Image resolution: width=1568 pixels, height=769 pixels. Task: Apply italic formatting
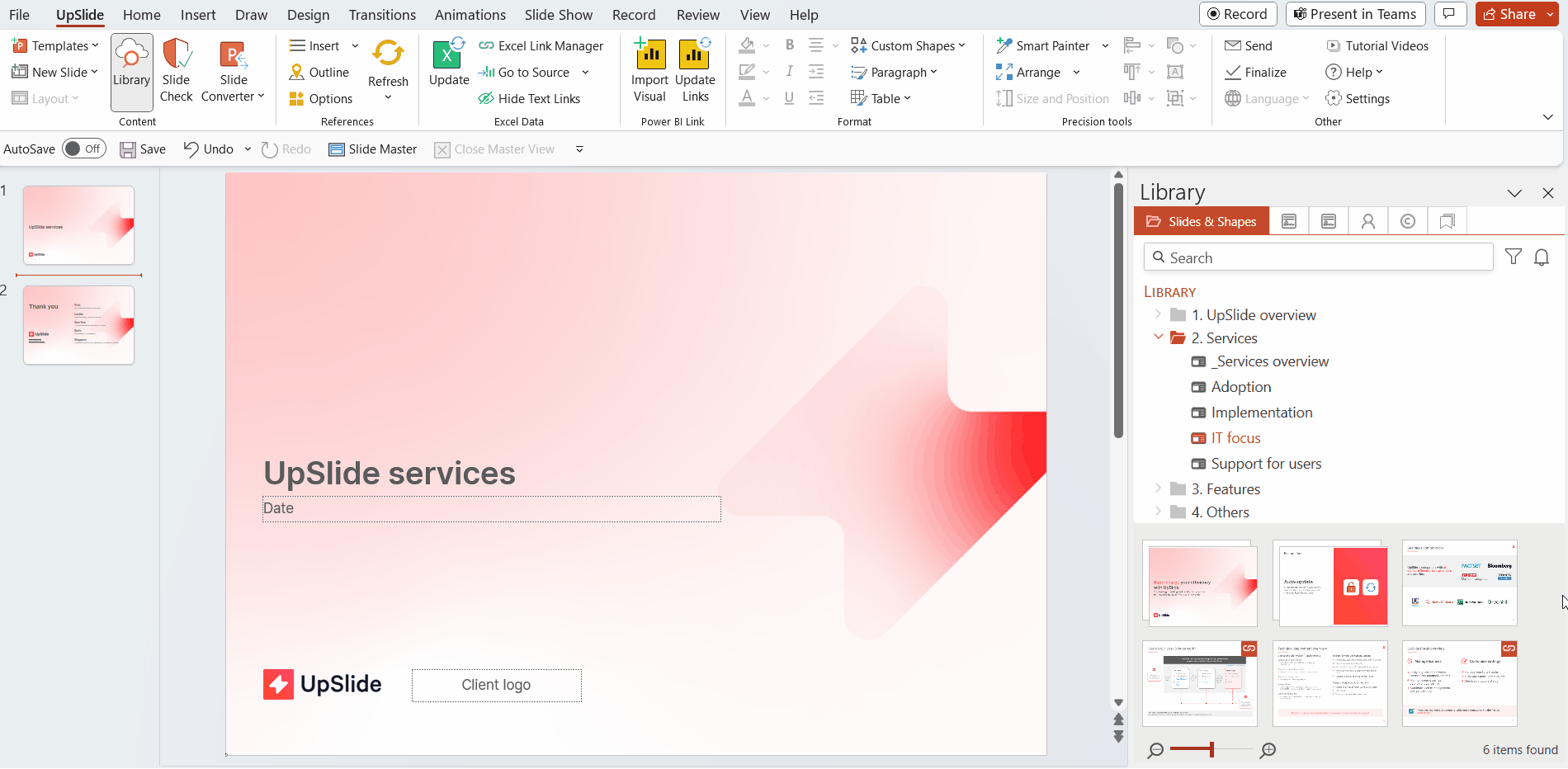tap(789, 72)
